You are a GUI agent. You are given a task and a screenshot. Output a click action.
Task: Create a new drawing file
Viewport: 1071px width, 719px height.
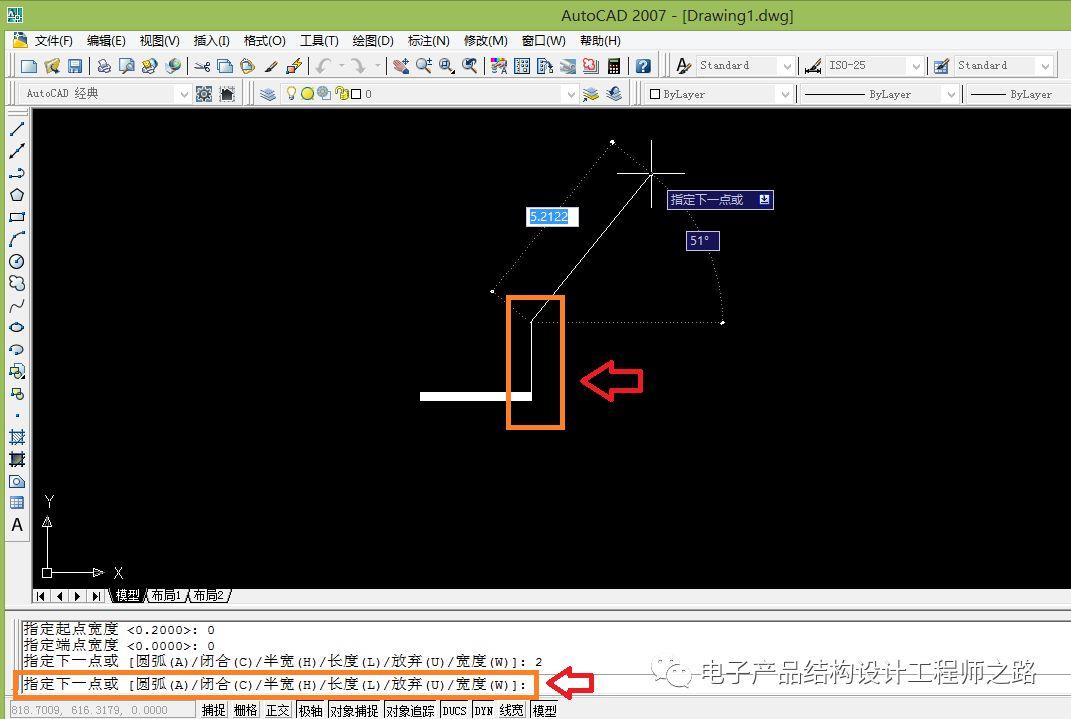pyautogui.click(x=29, y=66)
